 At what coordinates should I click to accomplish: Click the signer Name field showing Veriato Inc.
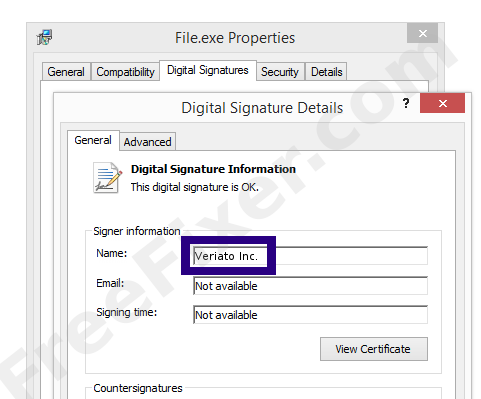pyautogui.click(x=310, y=256)
